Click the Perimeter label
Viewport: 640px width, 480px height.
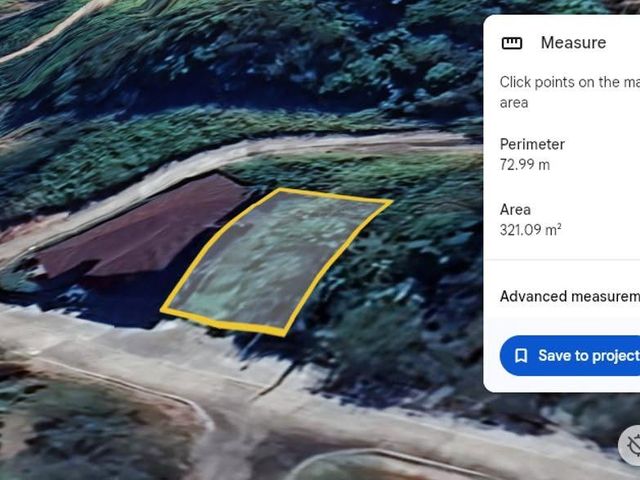[x=532, y=144]
